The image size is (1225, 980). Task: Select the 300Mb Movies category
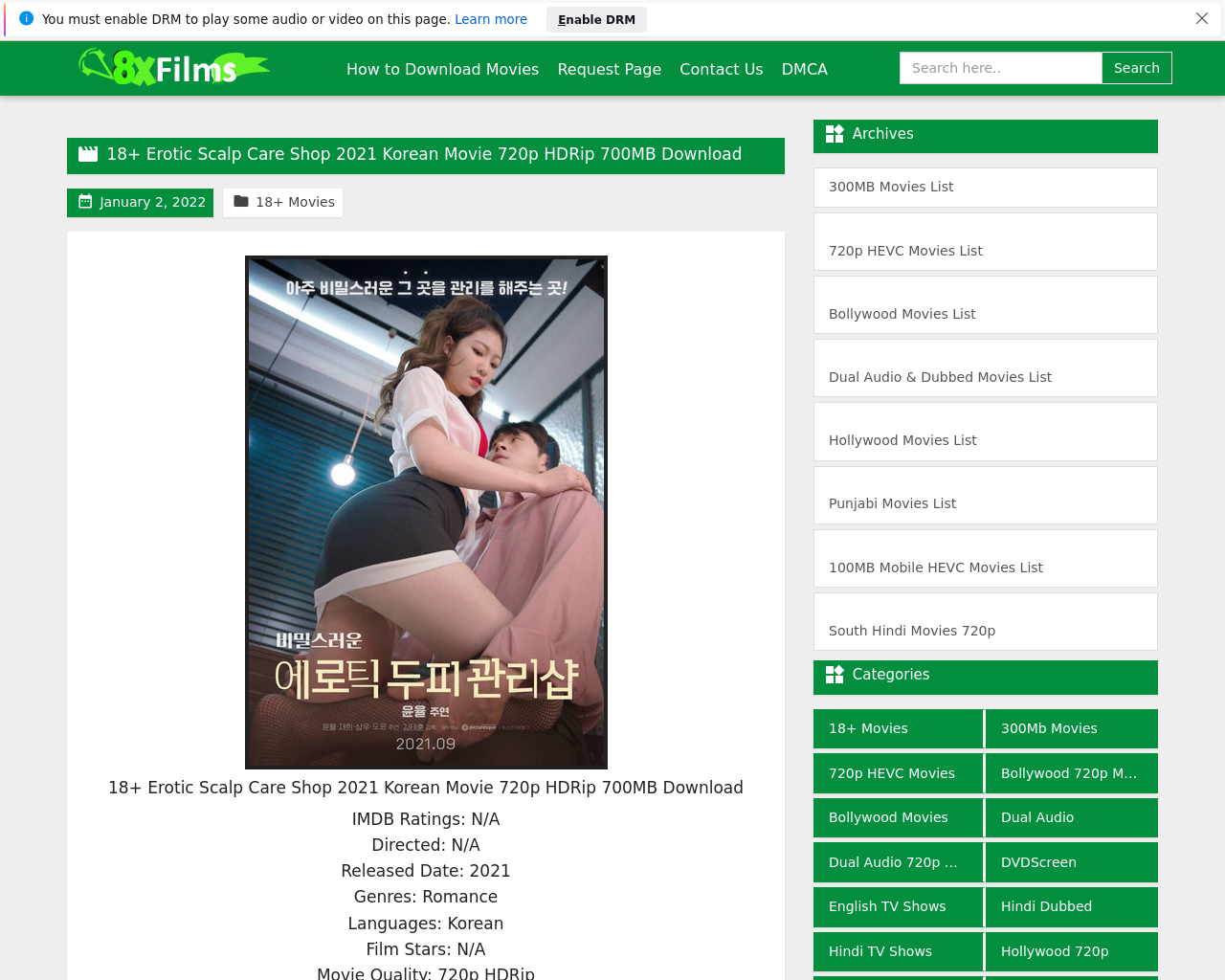click(x=1072, y=728)
